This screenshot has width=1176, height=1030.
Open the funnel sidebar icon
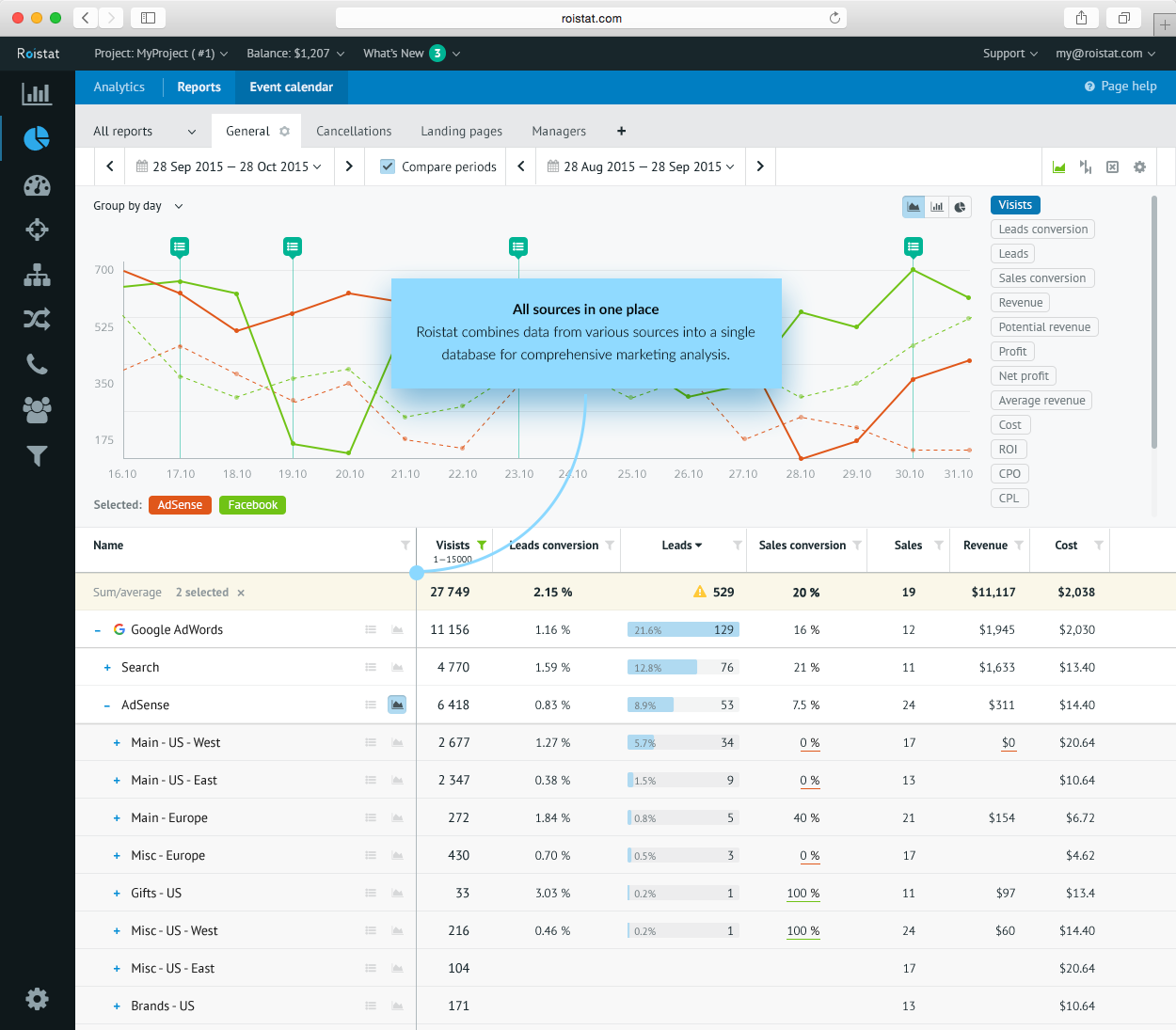[37, 455]
